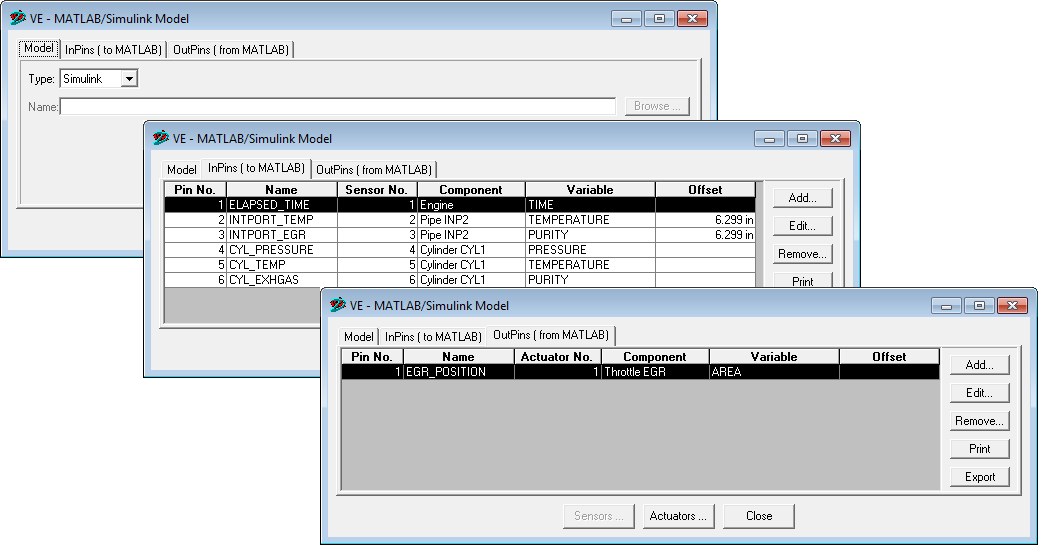Click the PRESSURE variable cell for CYL_PRESSURE
Screen dimensions: 1038x545
590,250
